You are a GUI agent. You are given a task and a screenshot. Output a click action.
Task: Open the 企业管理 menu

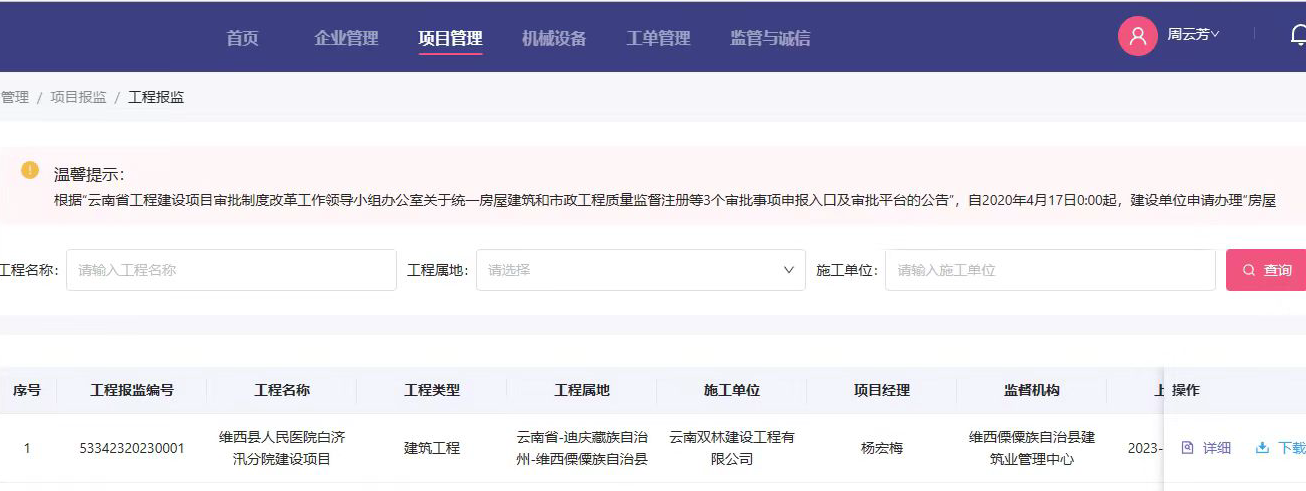click(x=346, y=39)
